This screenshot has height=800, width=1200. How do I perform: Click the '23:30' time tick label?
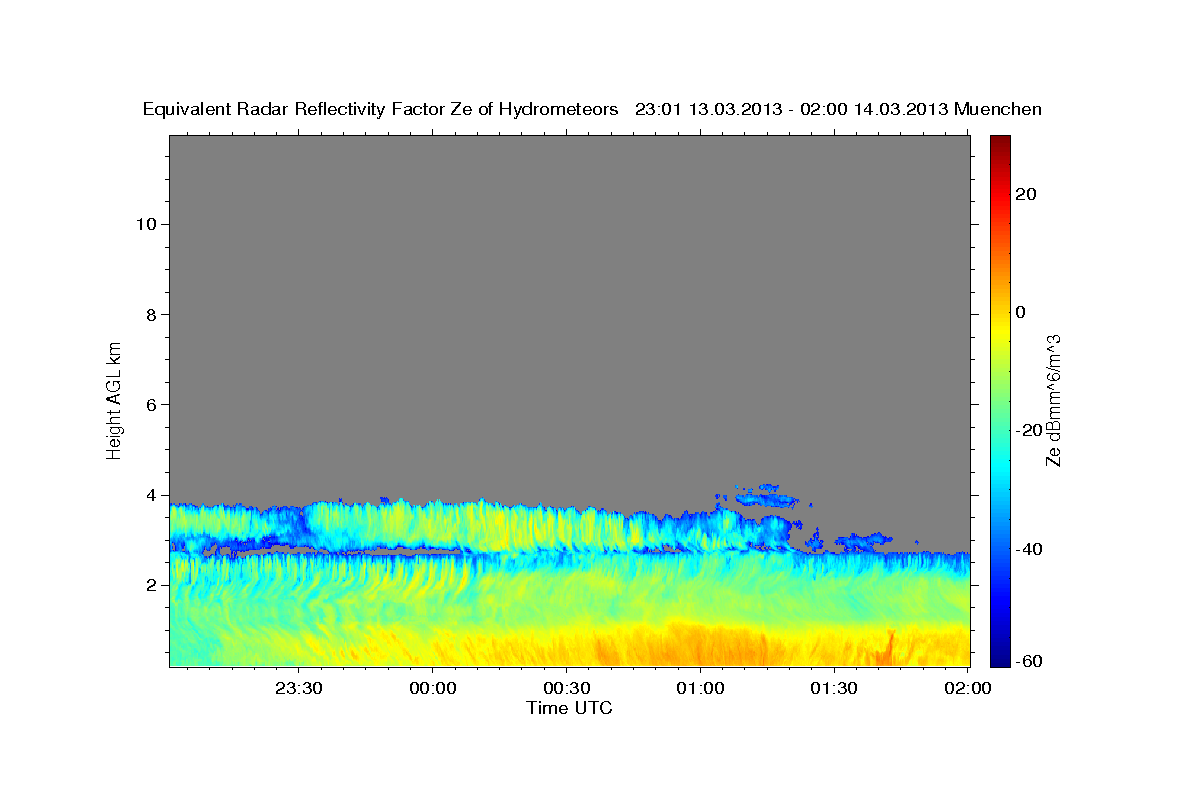pos(299,688)
